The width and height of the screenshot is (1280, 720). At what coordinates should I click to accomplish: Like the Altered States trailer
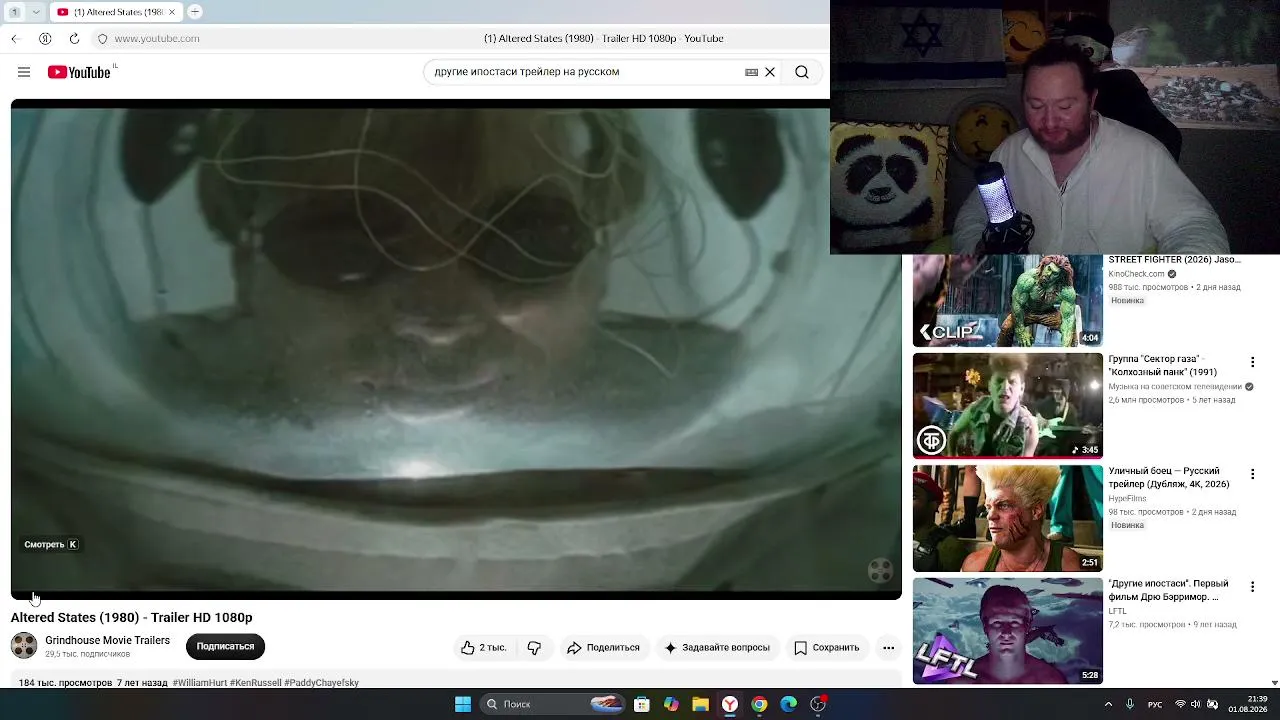483,648
